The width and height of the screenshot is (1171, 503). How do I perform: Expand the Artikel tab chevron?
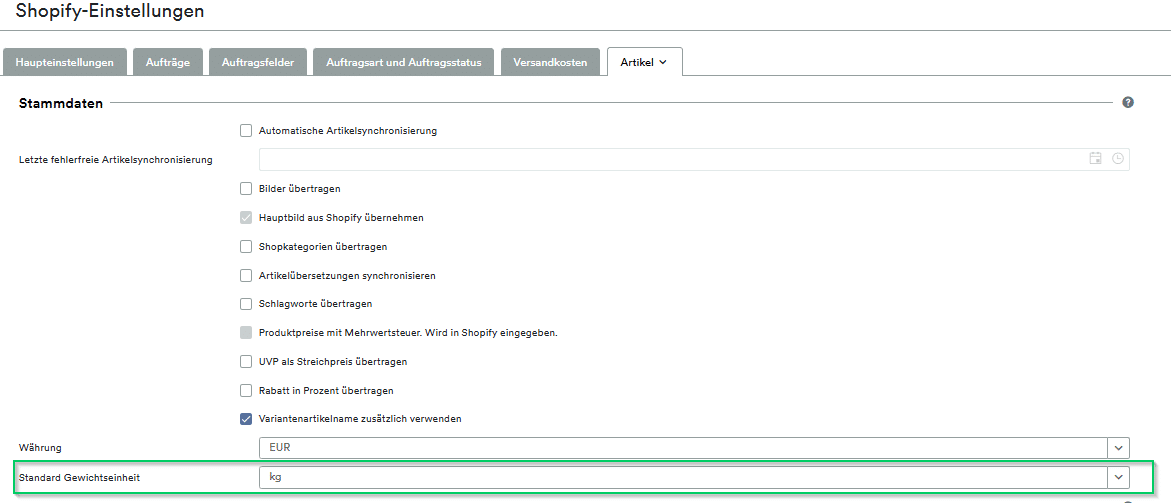point(662,63)
